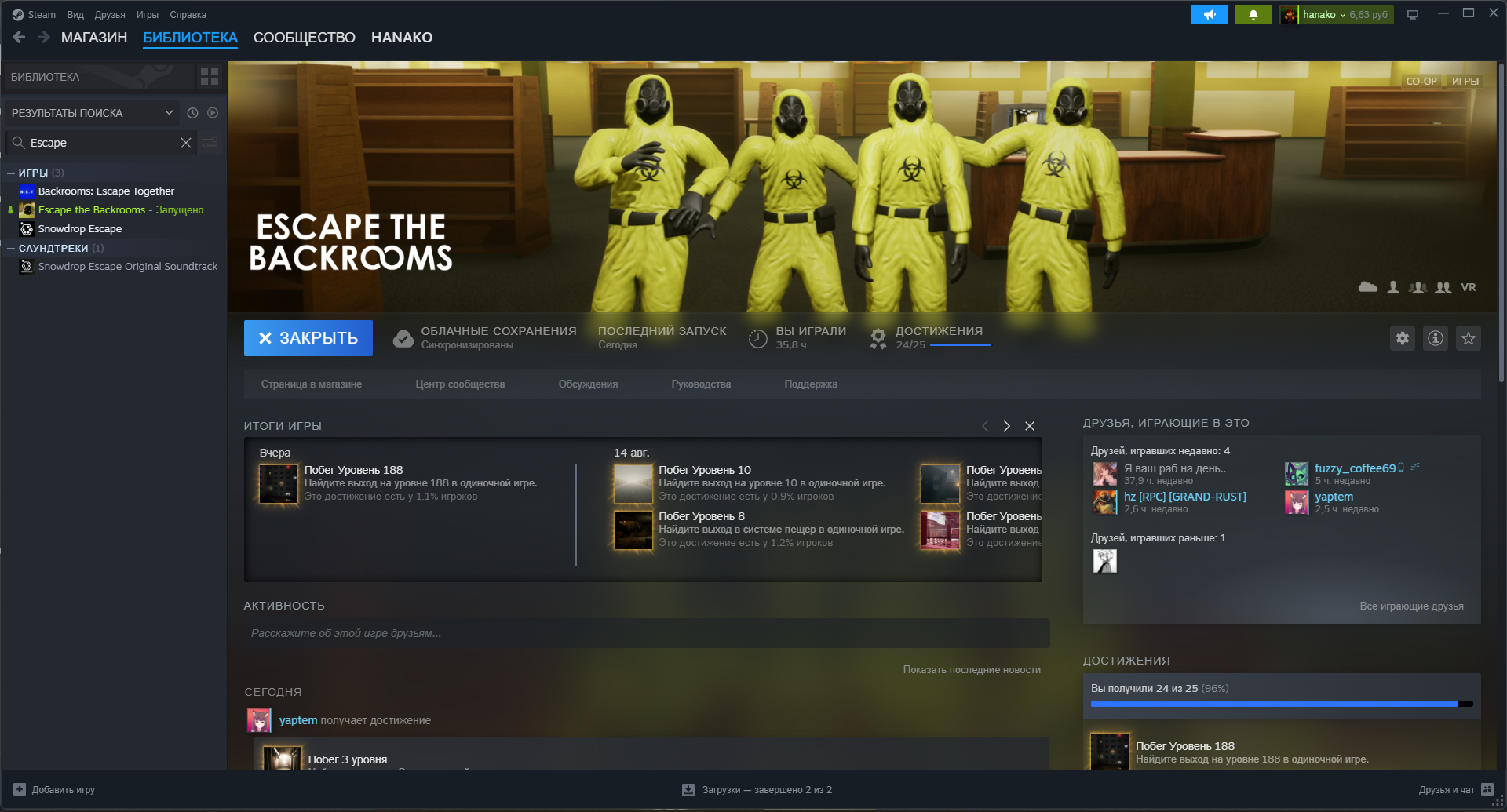Expand the РЕЗУЛЬТАТЫ ПОИСКА dropdown

93,113
